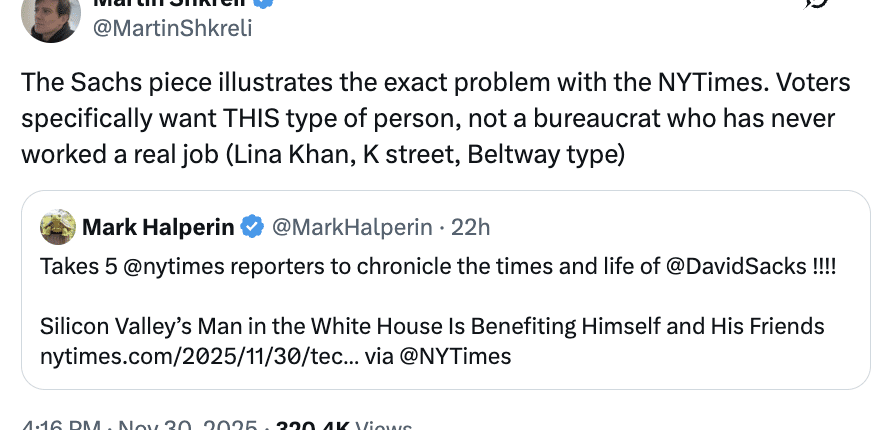Click the 22h timestamp on quoted tweet
This screenshot has width=888, height=430.
[470, 228]
